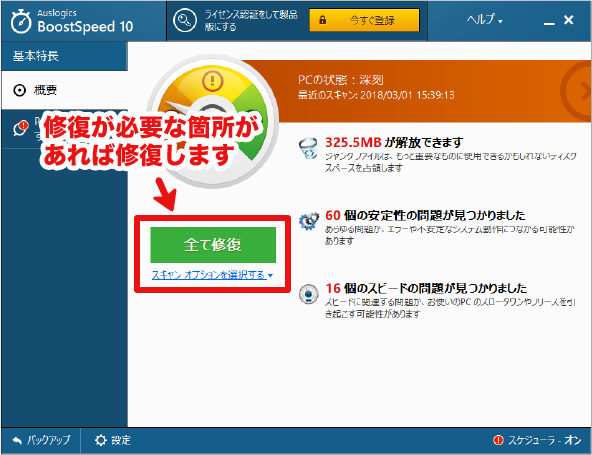The image size is (592, 455).
Task: Click the license key magnifier icon
Action: tap(185, 20)
